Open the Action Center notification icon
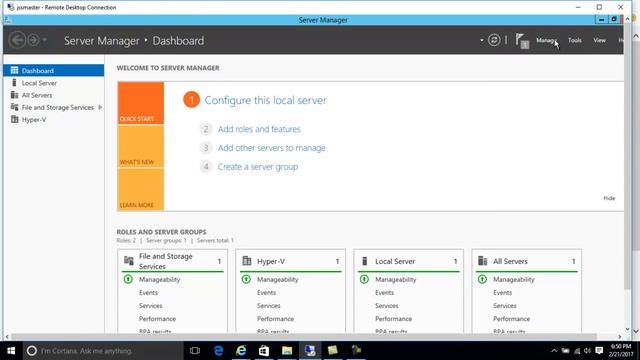Viewport: 640px width, 360px height. 599,351
